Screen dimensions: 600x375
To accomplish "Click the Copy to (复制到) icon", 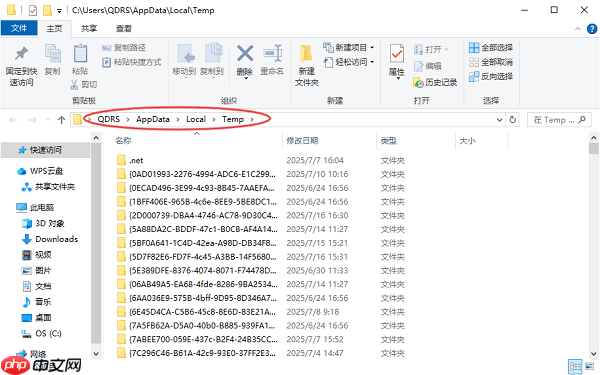I will point(213,53).
